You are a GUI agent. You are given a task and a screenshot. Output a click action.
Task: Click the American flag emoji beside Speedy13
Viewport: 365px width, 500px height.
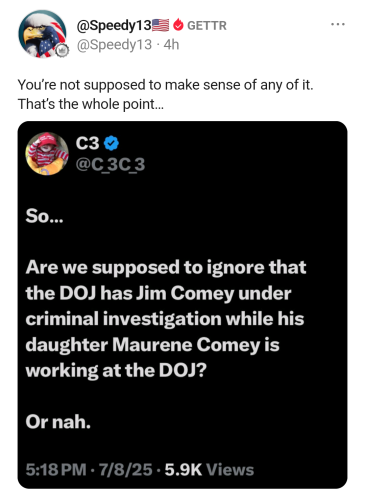click(161, 25)
